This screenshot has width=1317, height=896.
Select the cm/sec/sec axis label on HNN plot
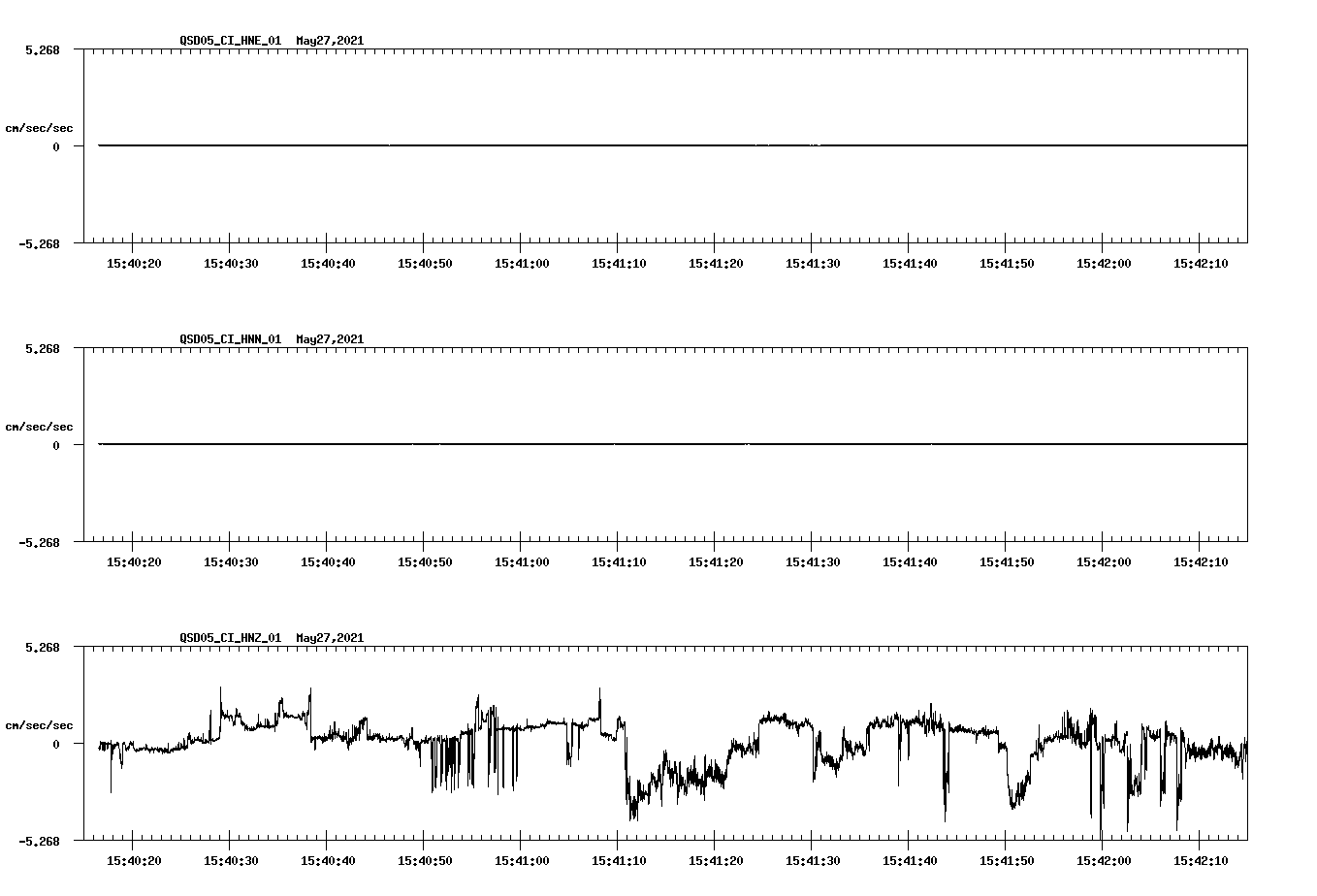(40, 426)
